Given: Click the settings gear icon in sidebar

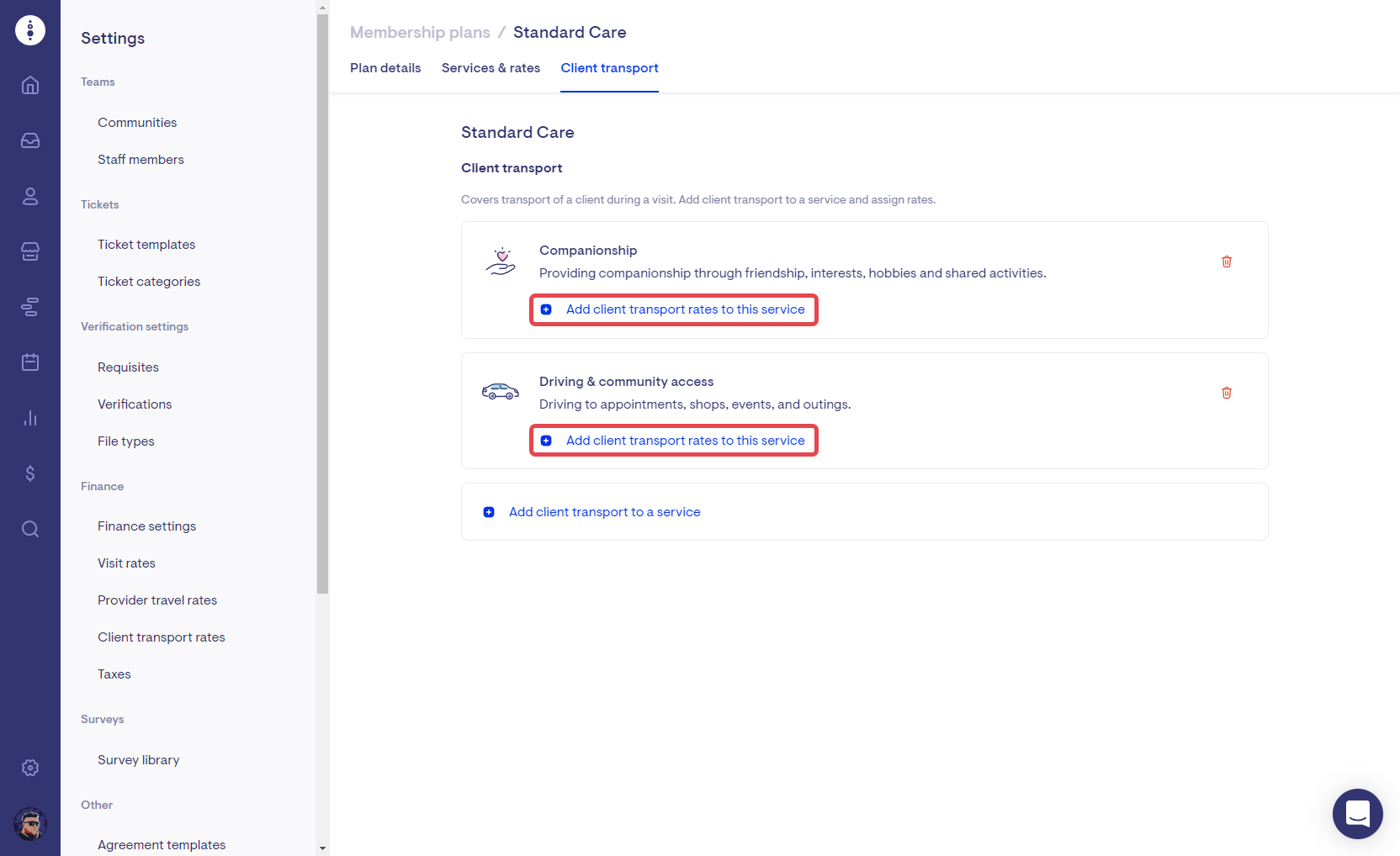Looking at the screenshot, I should [x=30, y=768].
